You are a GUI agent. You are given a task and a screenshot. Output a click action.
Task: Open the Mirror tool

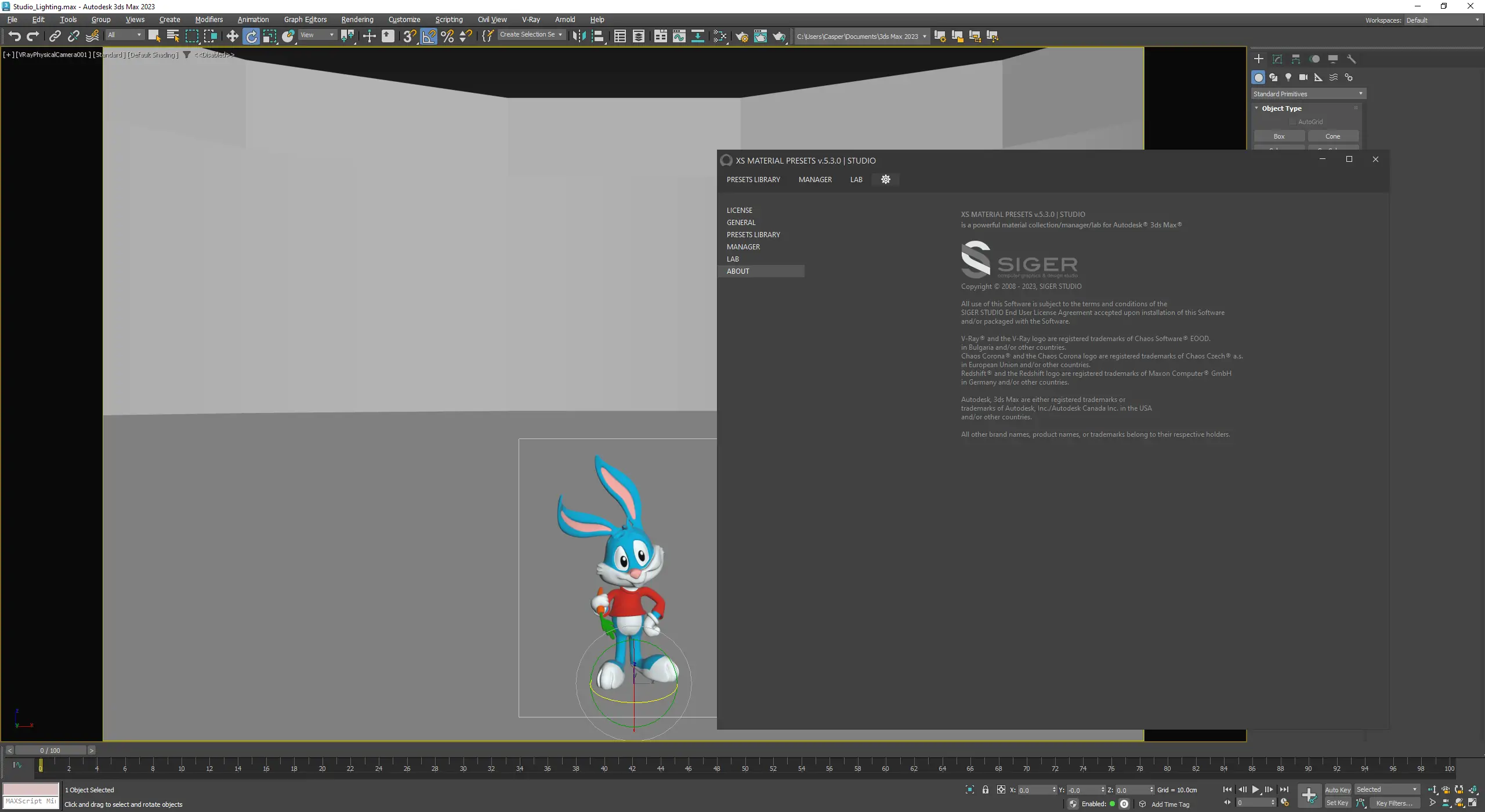578,37
